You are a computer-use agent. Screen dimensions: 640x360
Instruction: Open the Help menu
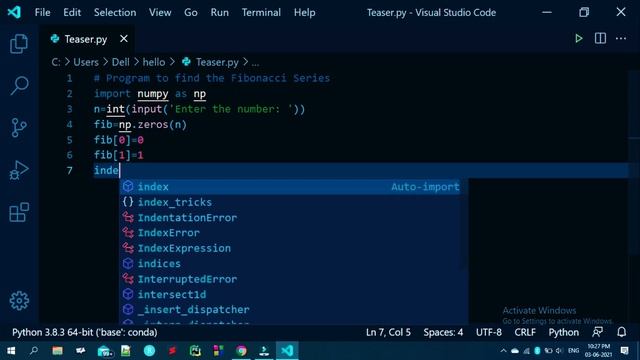(304, 12)
